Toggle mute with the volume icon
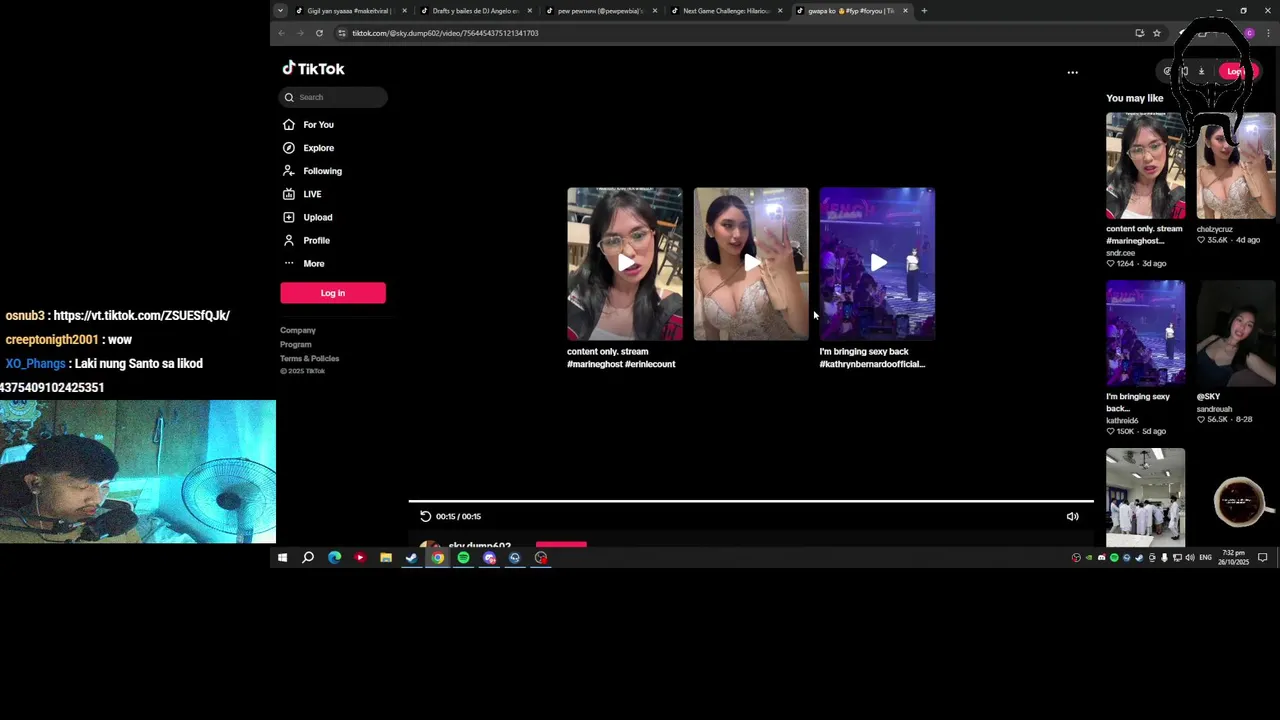The width and height of the screenshot is (1280, 720). 1072,516
